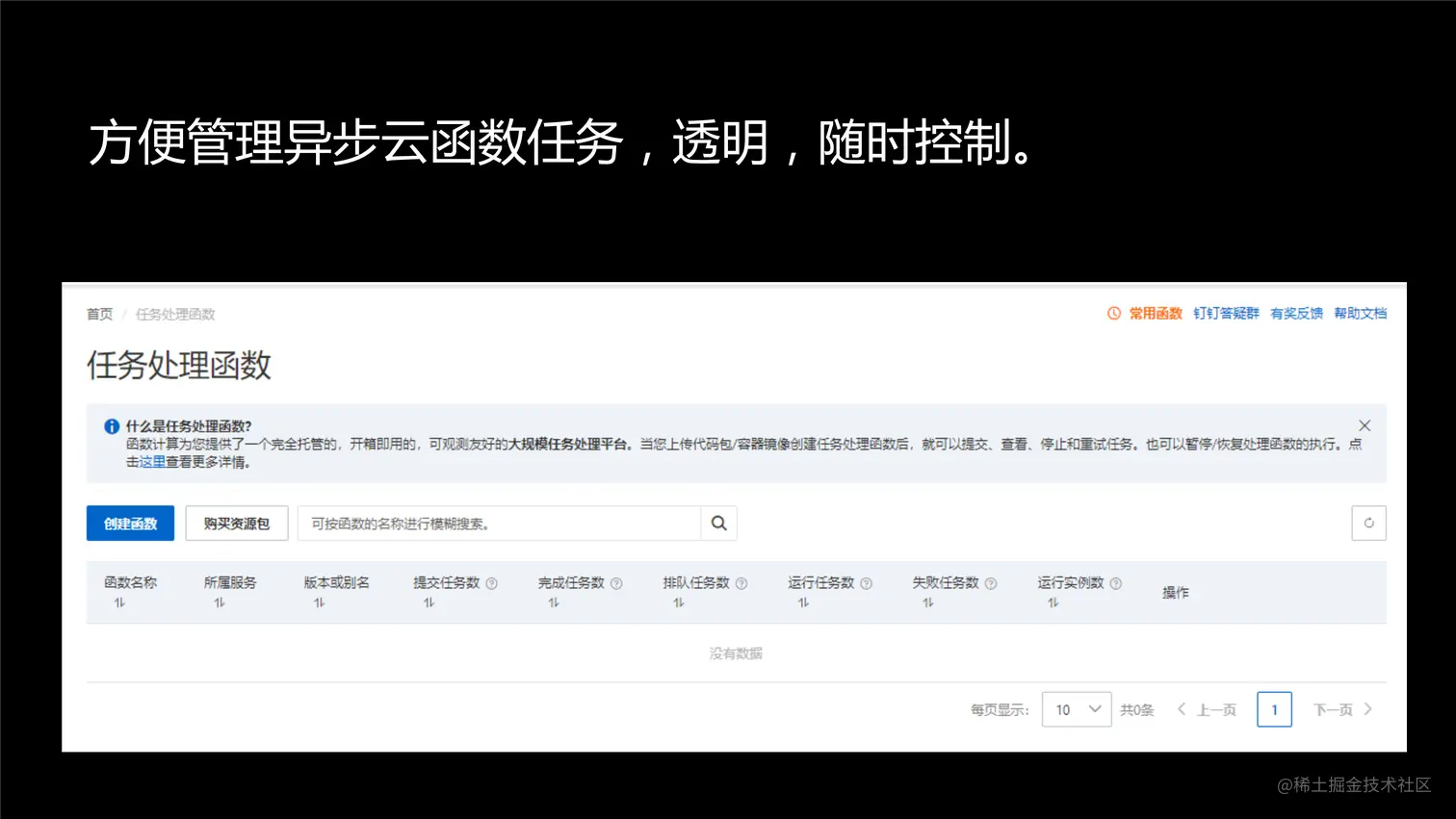Open the 帮助文档 page

pyautogui.click(x=1360, y=313)
